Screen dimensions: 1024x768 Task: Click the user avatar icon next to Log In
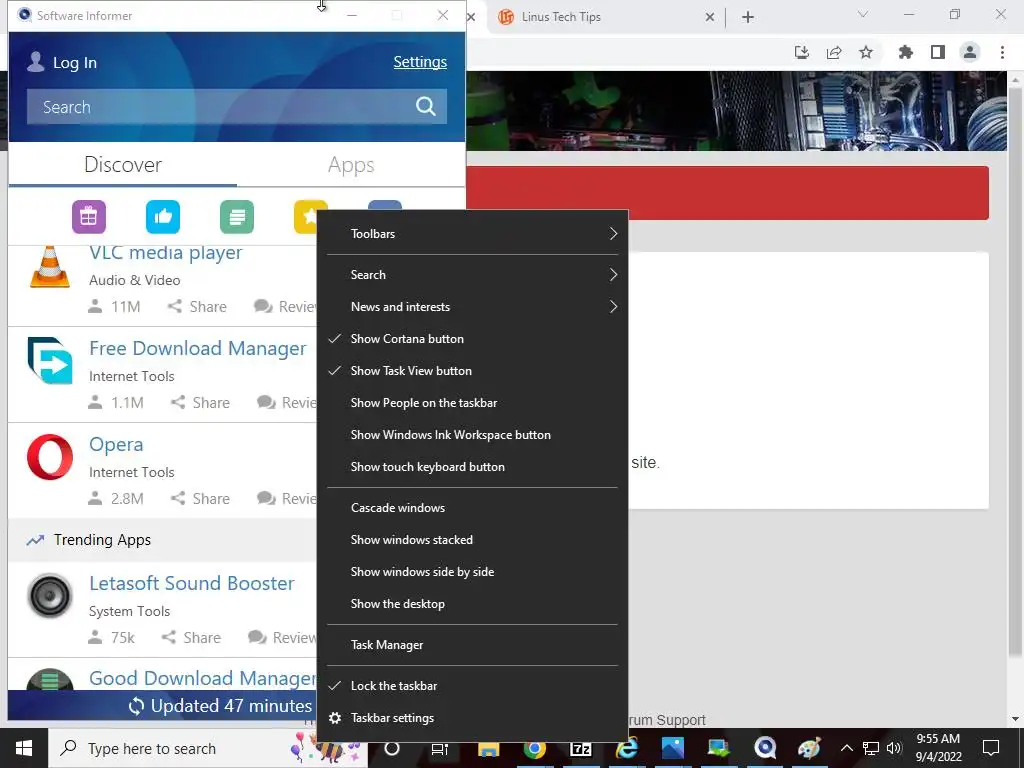tap(35, 62)
